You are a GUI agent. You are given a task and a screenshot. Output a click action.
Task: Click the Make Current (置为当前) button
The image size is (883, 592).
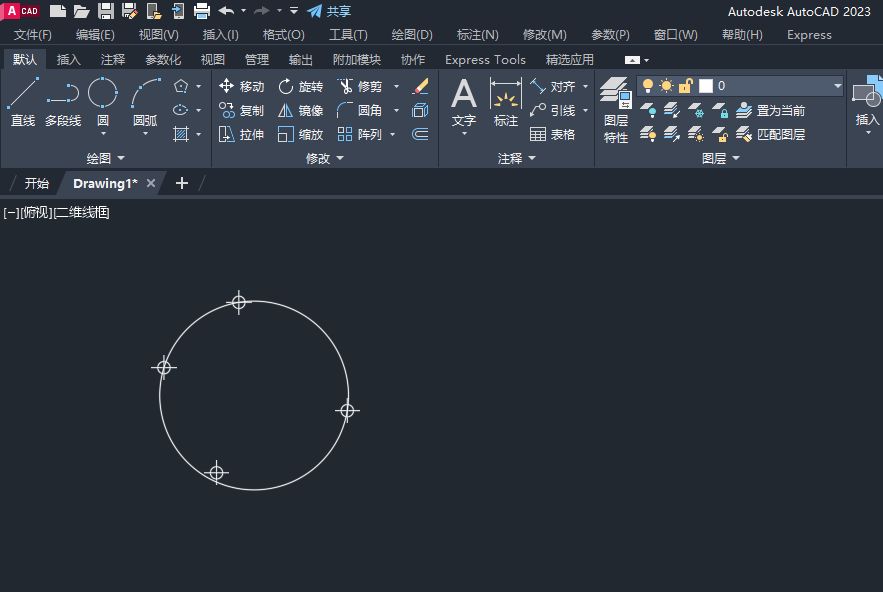coord(770,110)
